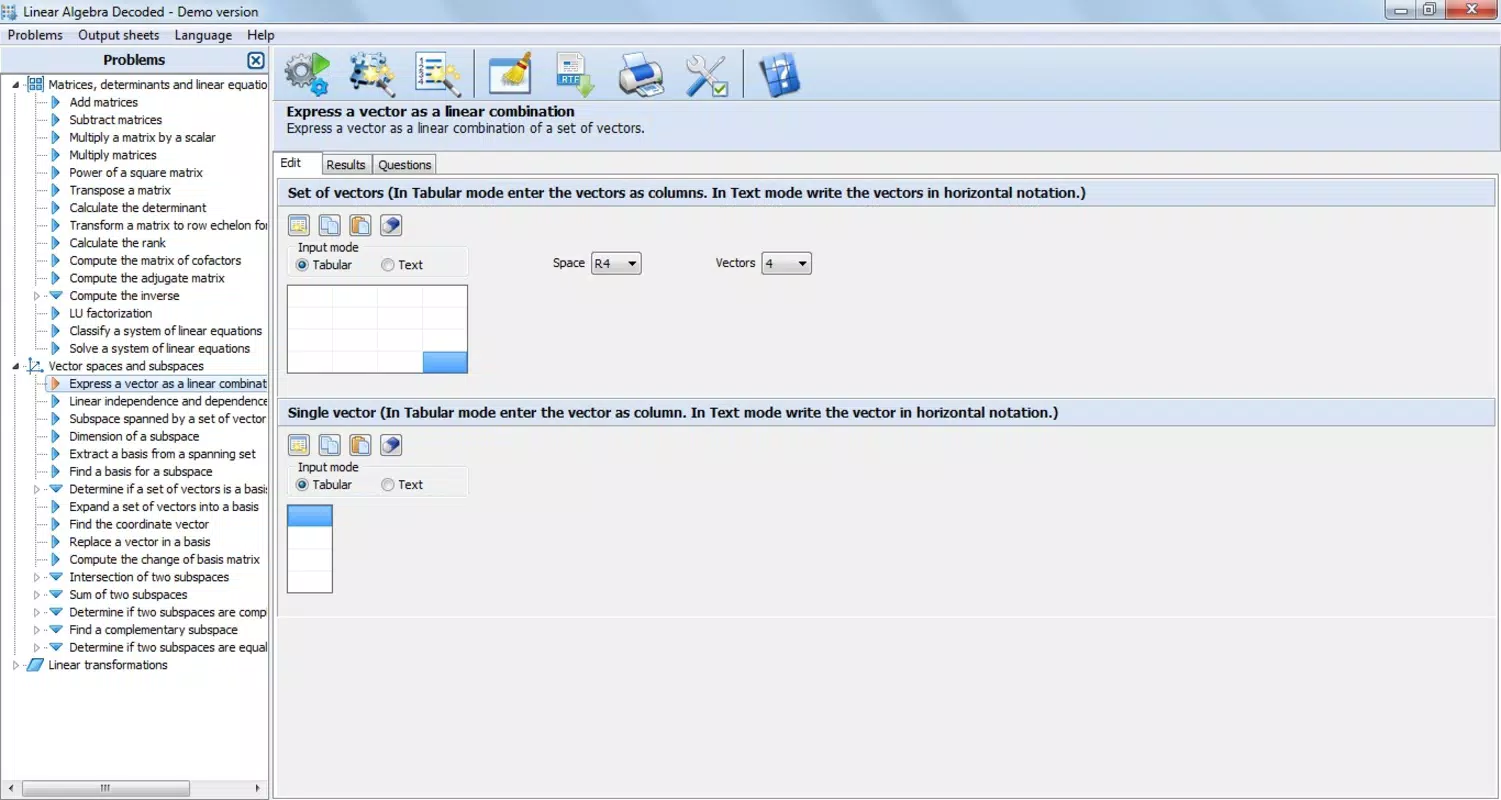1501x800 pixels.
Task: Collapse the Matrices, determinants tree node
Action: [15, 85]
